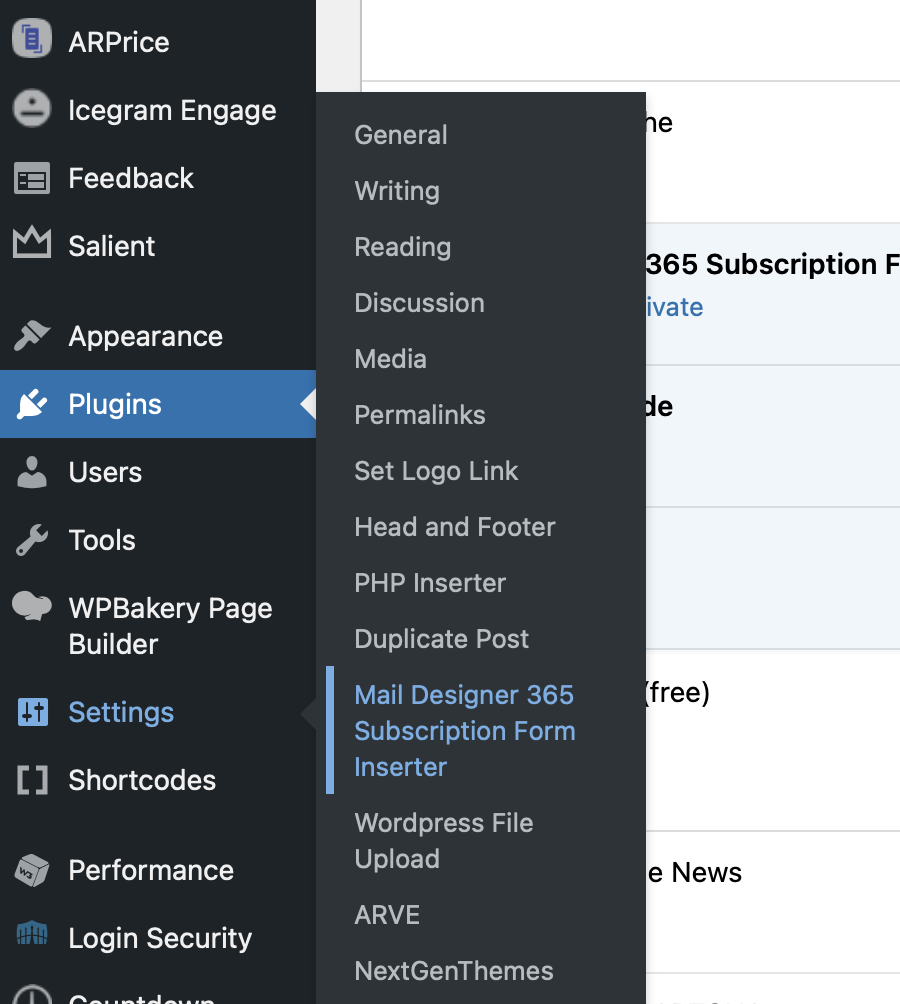Open the Feedback menu item
The width and height of the screenshot is (900, 1004).
(131, 178)
